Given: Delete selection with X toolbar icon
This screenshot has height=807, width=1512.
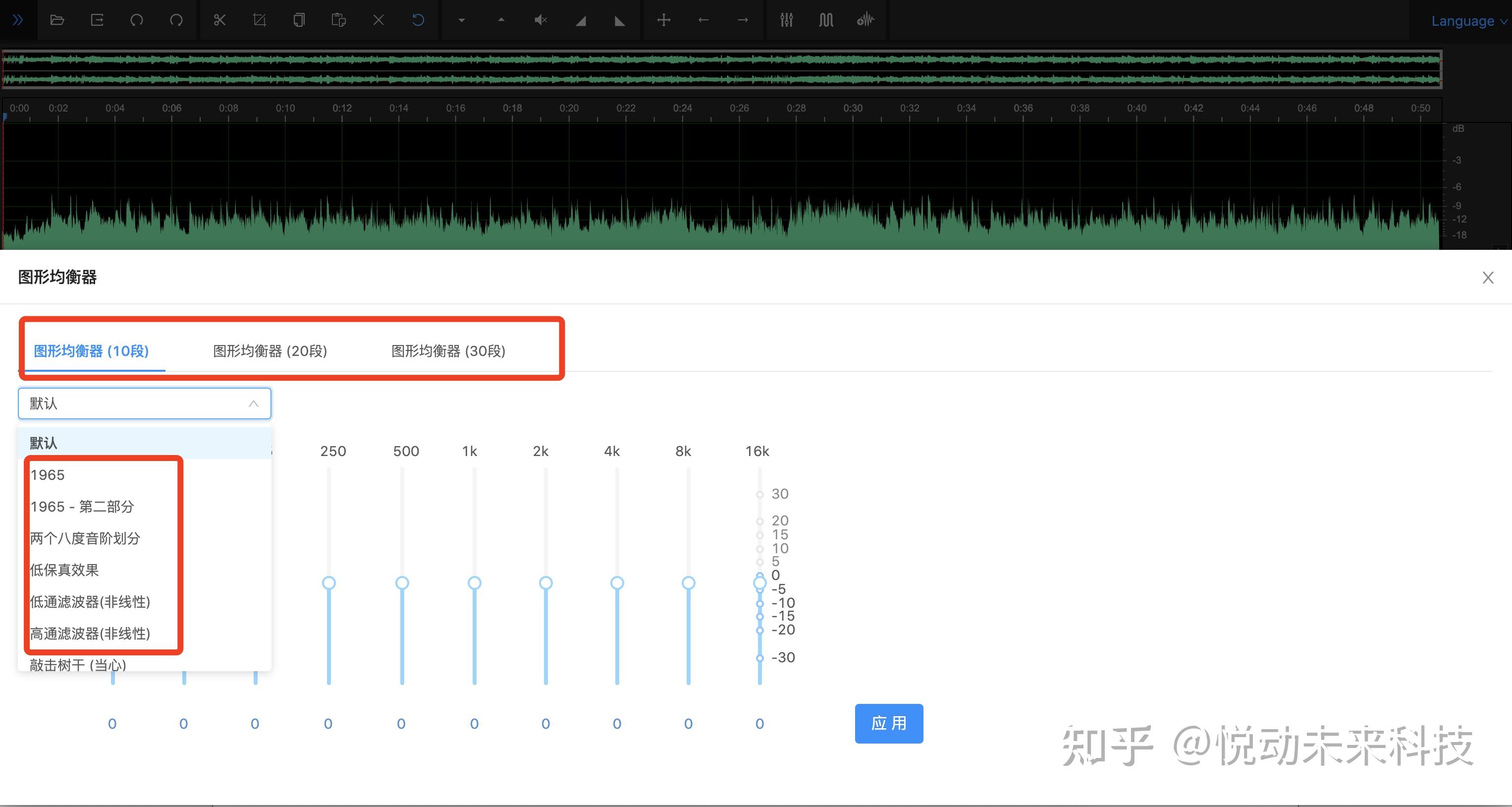Looking at the screenshot, I should pyautogui.click(x=378, y=20).
